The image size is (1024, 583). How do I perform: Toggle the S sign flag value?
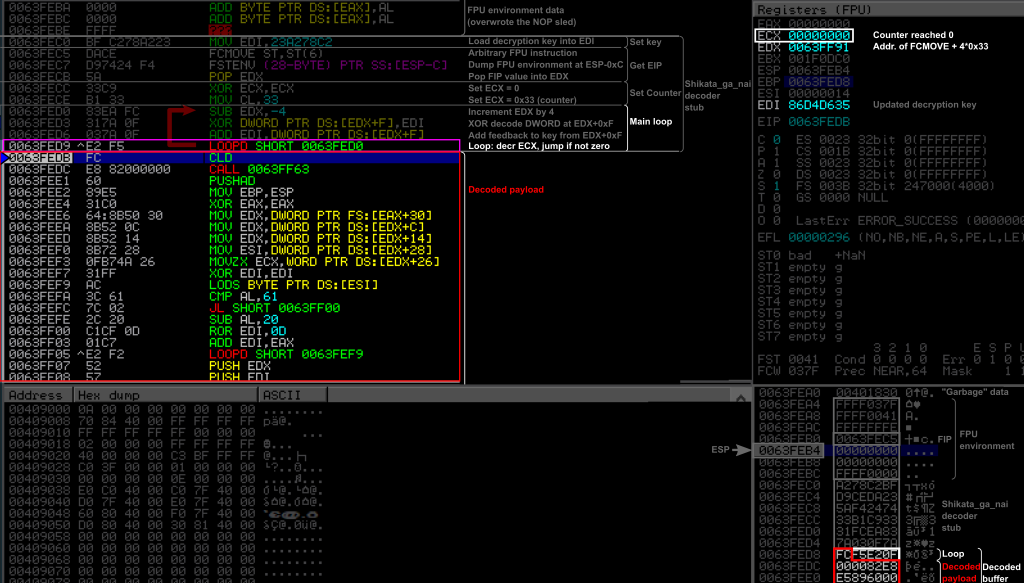(x=776, y=184)
